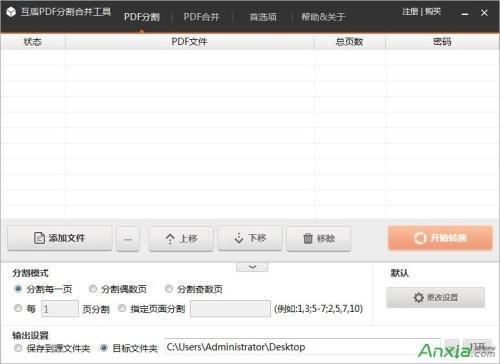The width and height of the screenshot is (500, 364).
Task: Open the ellipsis more options button
Action: (x=128, y=239)
